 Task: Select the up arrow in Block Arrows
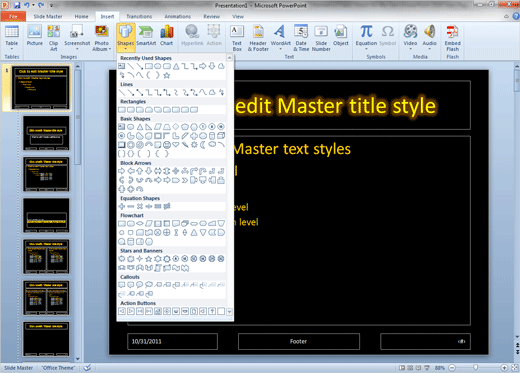click(140, 171)
